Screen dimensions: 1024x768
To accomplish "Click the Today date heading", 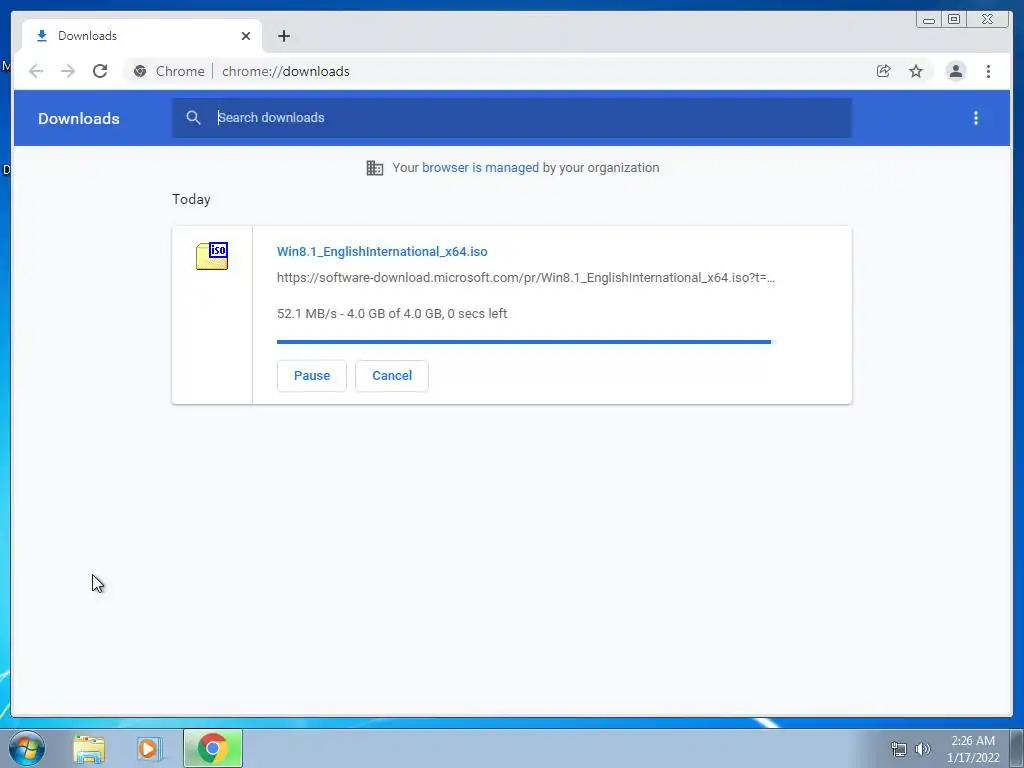I will point(191,199).
